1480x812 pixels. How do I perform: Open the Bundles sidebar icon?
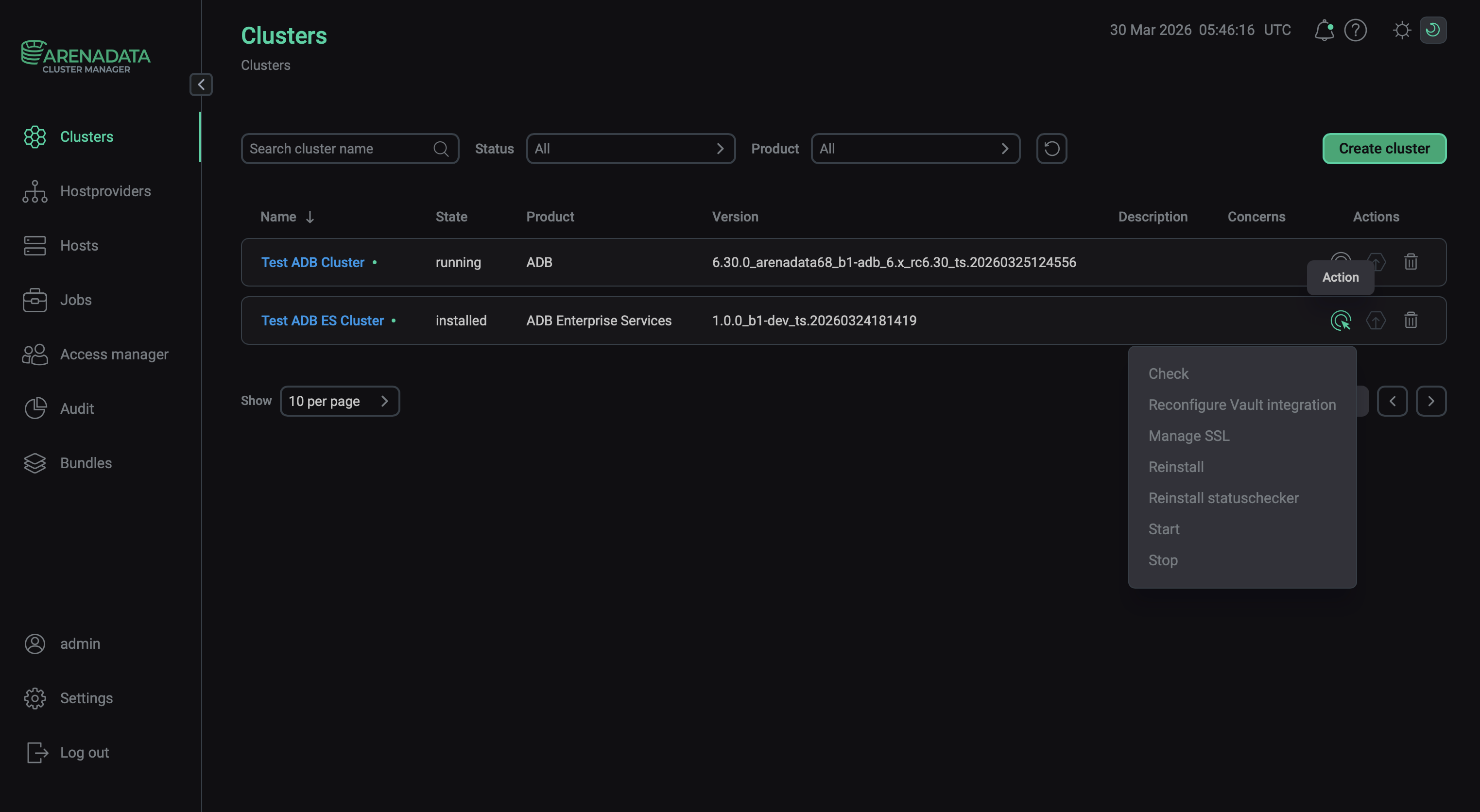coord(34,463)
